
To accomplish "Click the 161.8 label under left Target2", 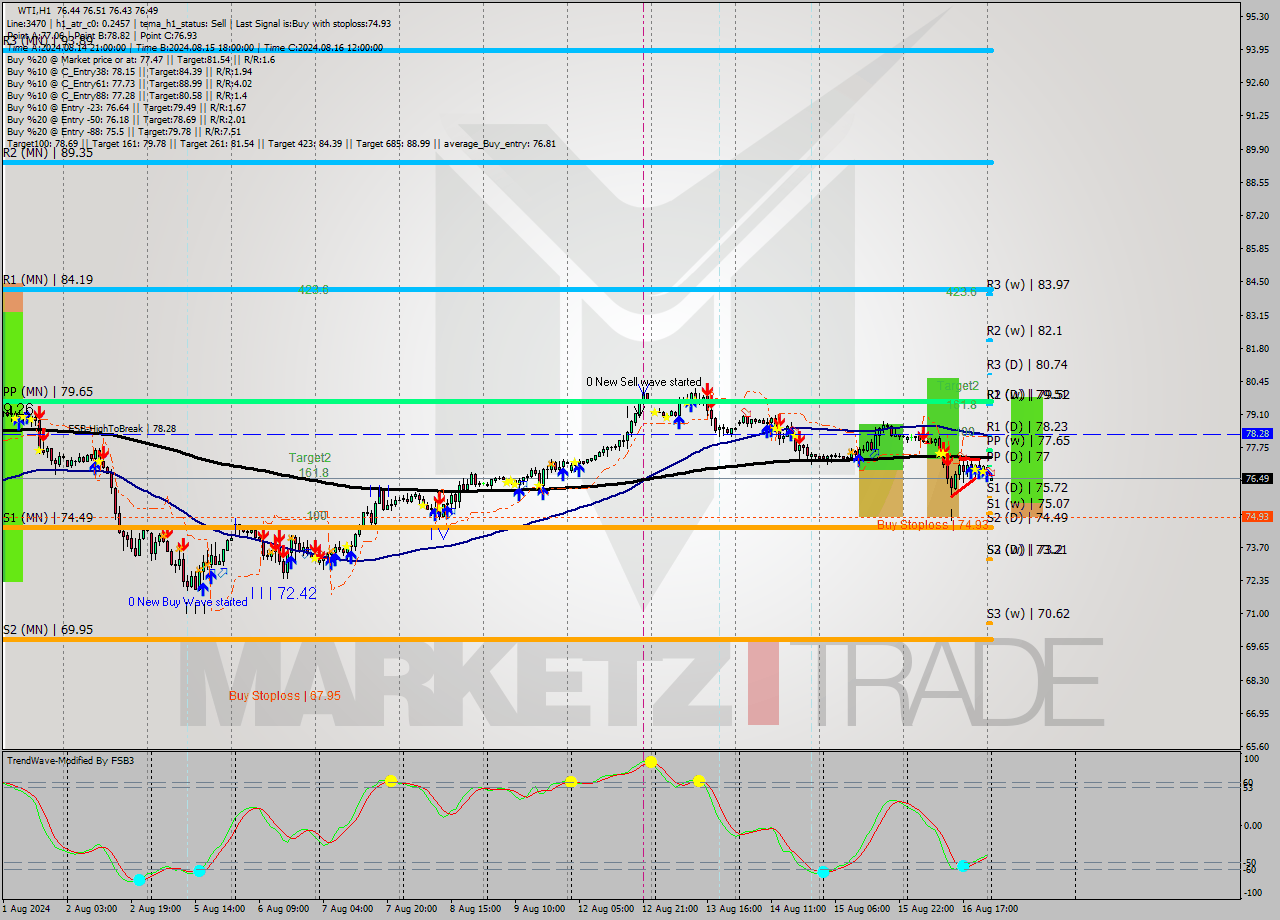I will [x=313, y=472].
